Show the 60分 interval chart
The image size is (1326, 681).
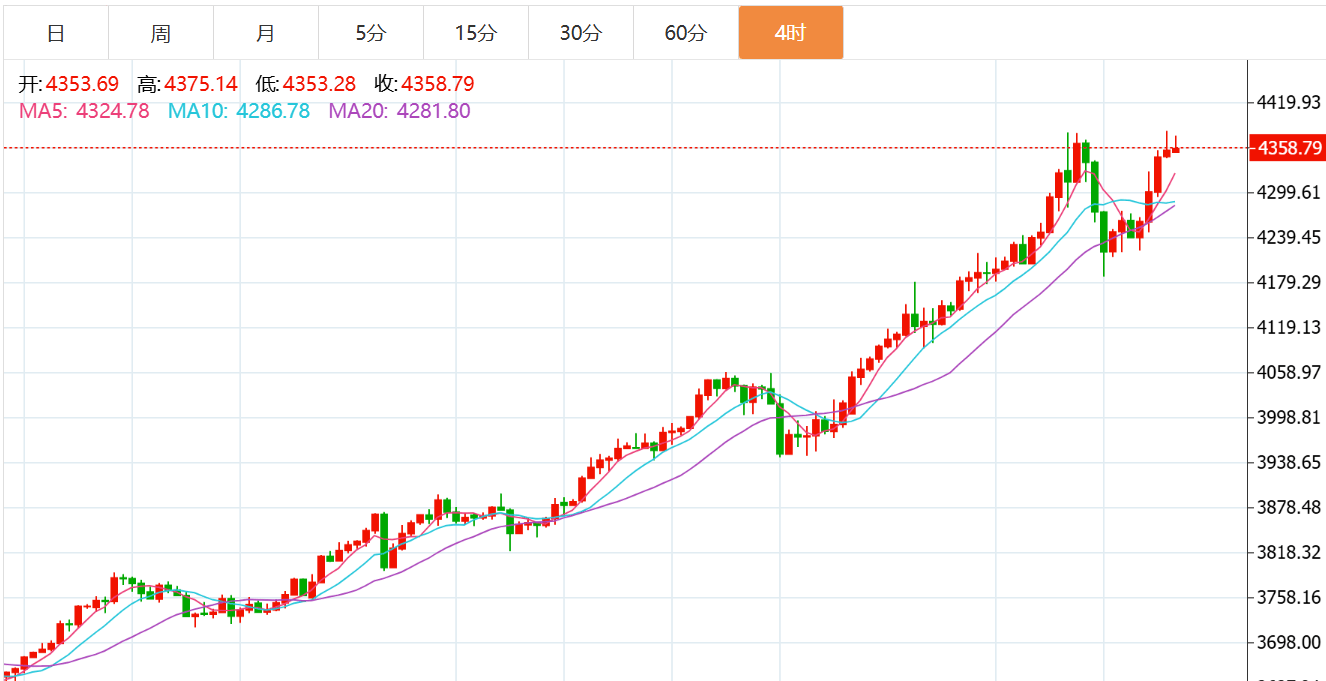tap(685, 33)
